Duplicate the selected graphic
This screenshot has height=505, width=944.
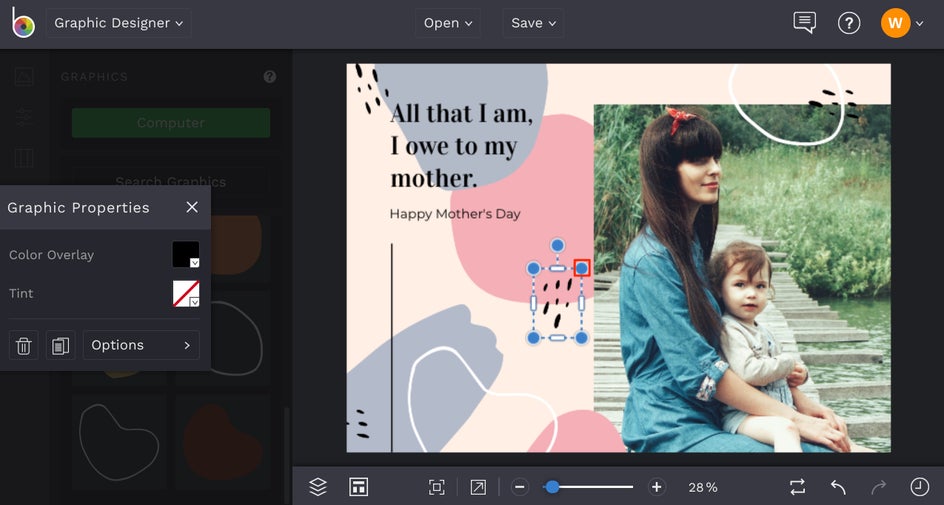pyautogui.click(x=60, y=345)
